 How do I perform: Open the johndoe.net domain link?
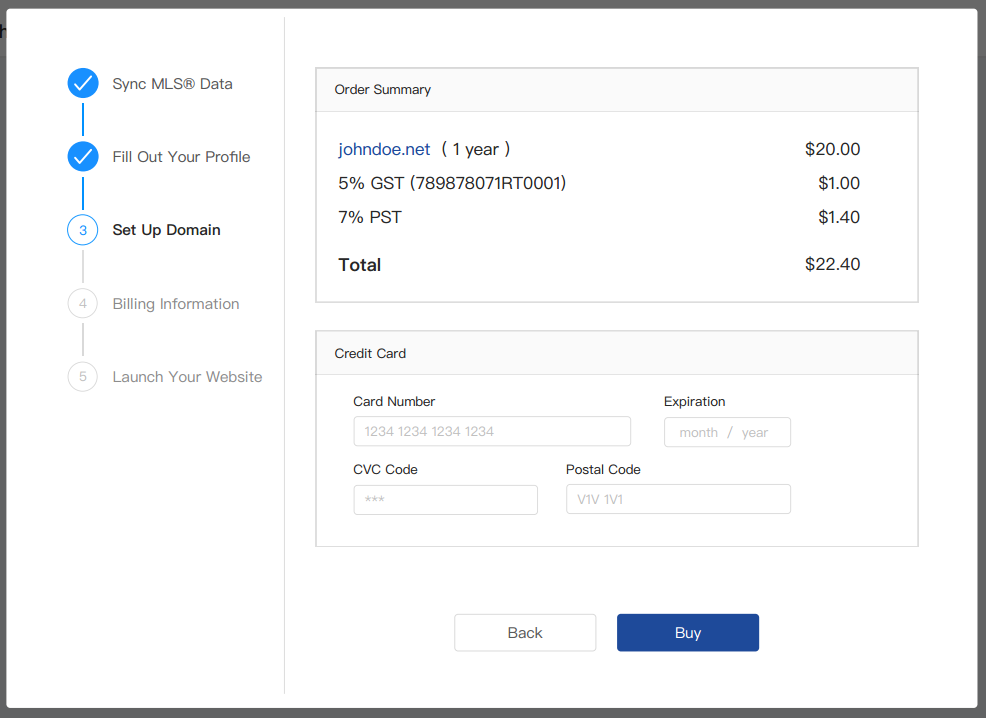pyautogui.click(x=384, y=149)
